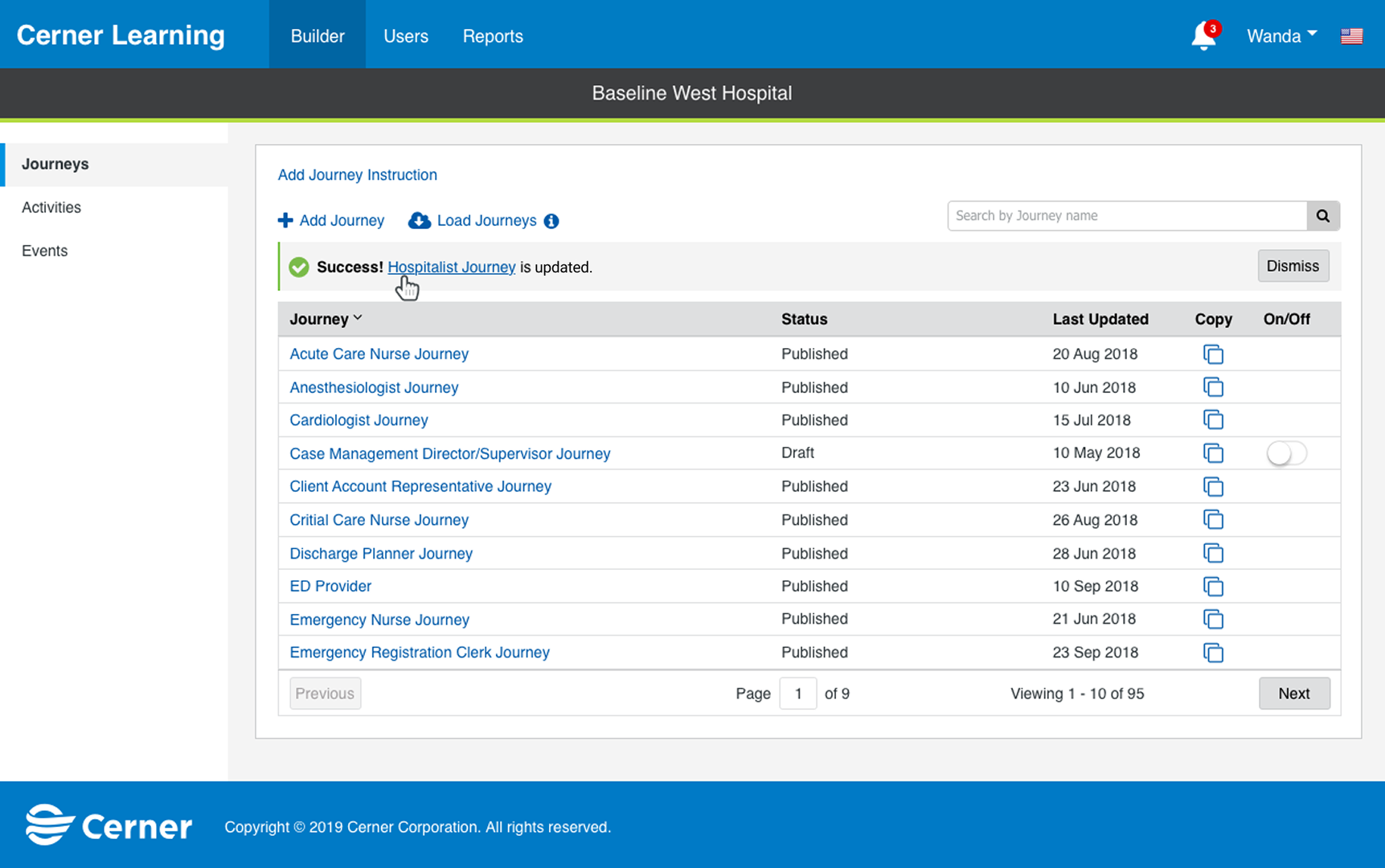Click the Load Journeys info icon
Viewport: 1385px width, 868px height.
click(551, 221)
